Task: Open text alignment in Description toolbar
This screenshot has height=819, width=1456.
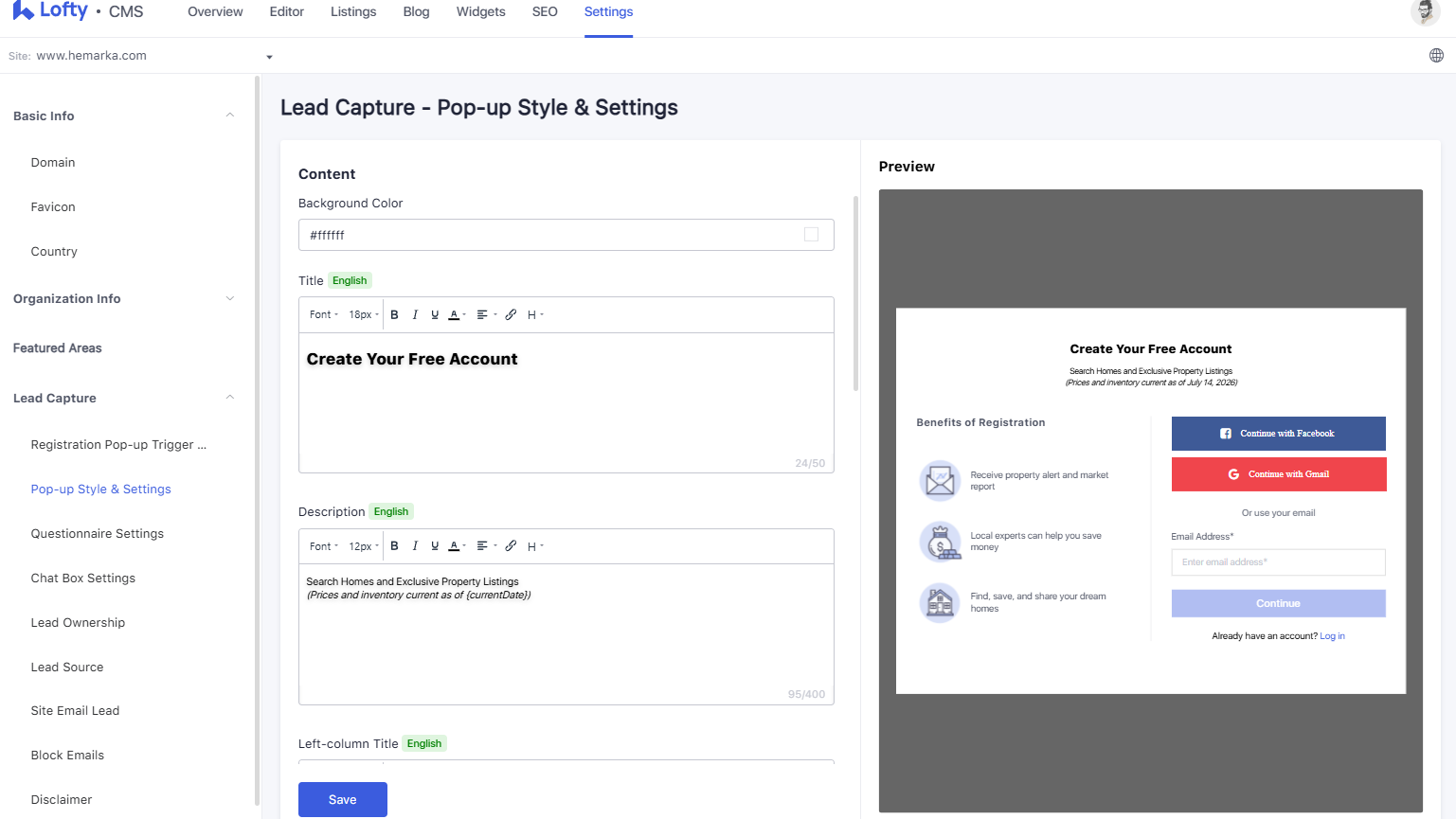Action: point(486,546)
